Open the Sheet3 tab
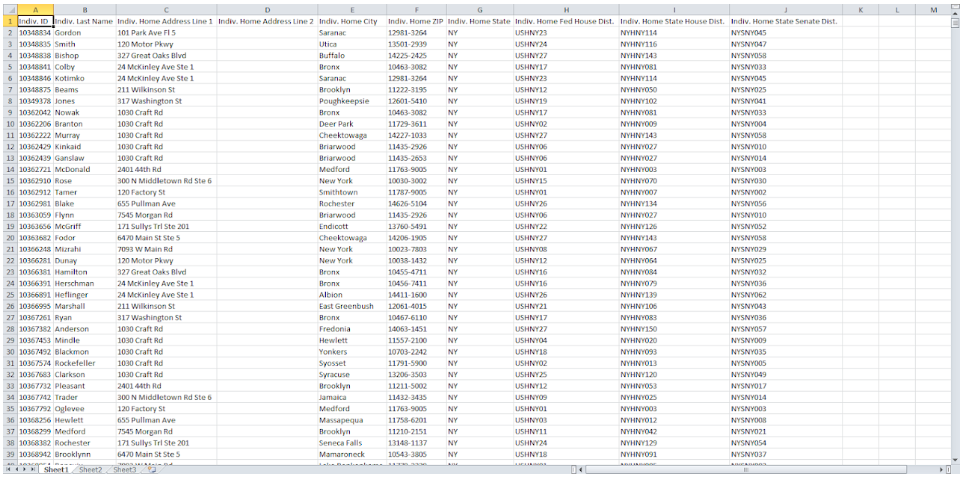This screenshot has height=479, width=962. click(x=125, y=470)
